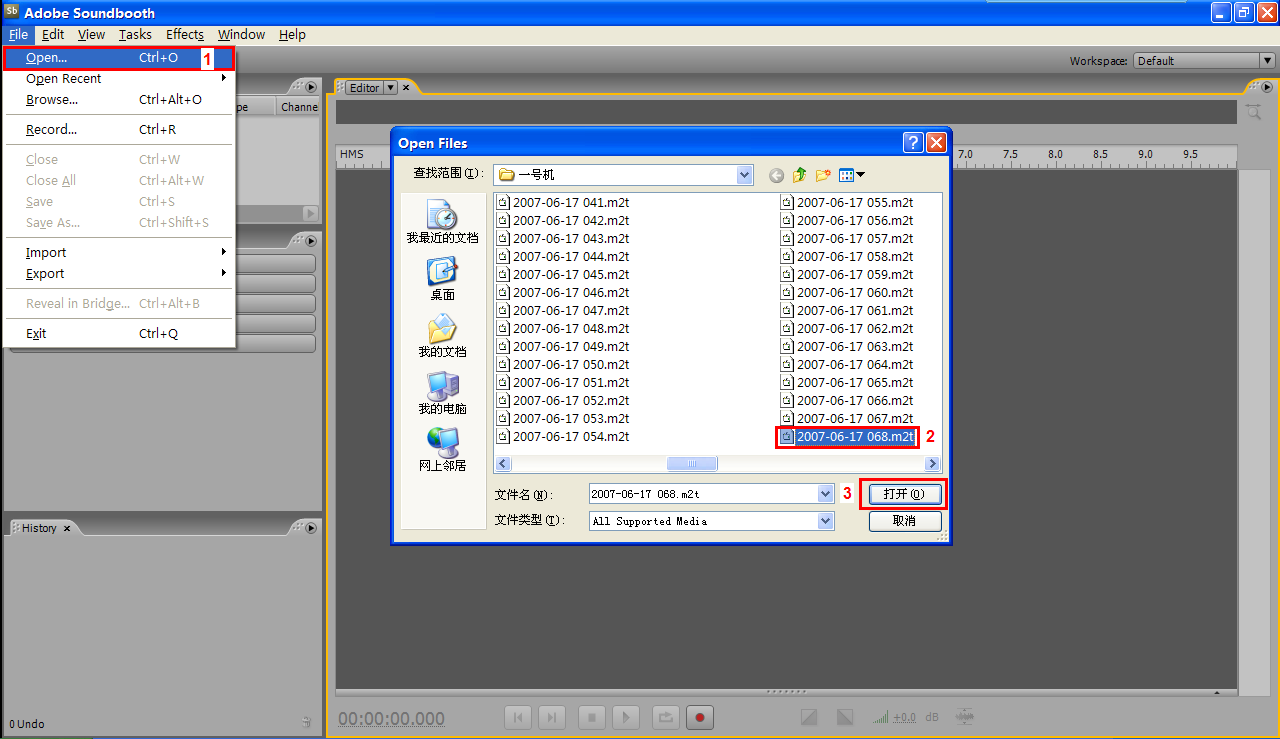Viewport: 1280px width, 739px height.
Task: Click the Files panel scroll right arrow
Action: pyautogui.click(x=310, y=213)
